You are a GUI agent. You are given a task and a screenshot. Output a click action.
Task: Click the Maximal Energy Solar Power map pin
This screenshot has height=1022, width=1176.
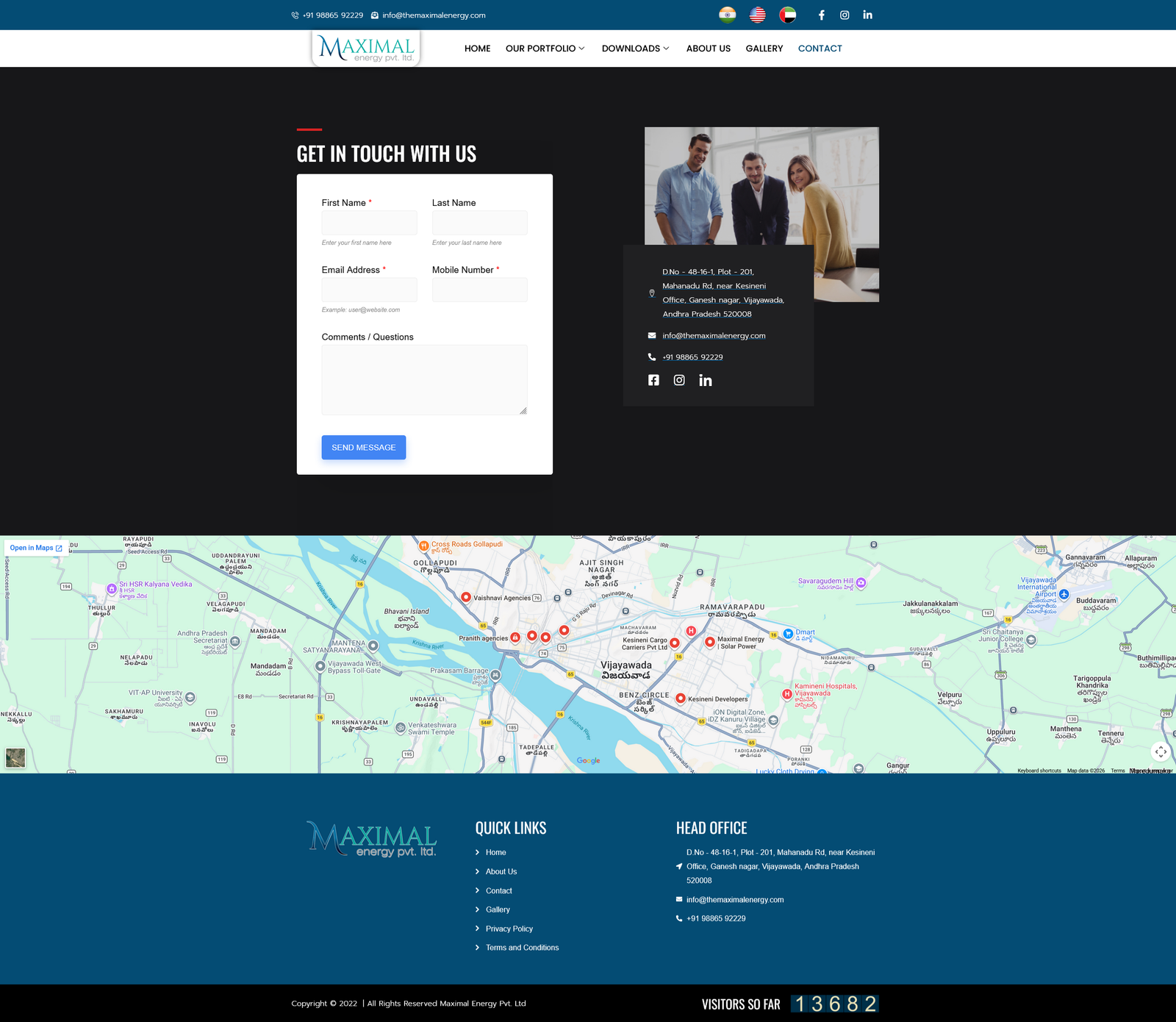point(710,642)
